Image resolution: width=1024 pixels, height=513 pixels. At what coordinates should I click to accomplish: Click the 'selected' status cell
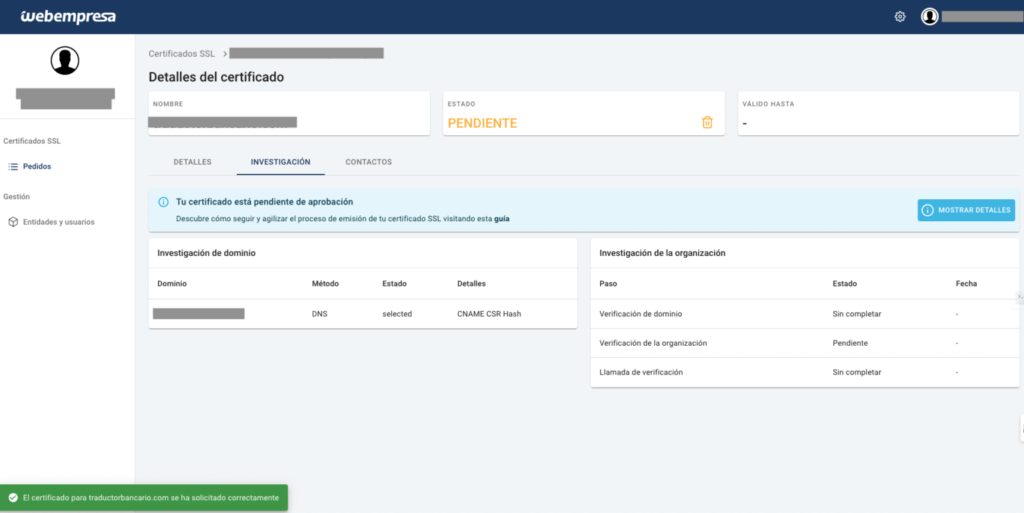pos(397,314)
